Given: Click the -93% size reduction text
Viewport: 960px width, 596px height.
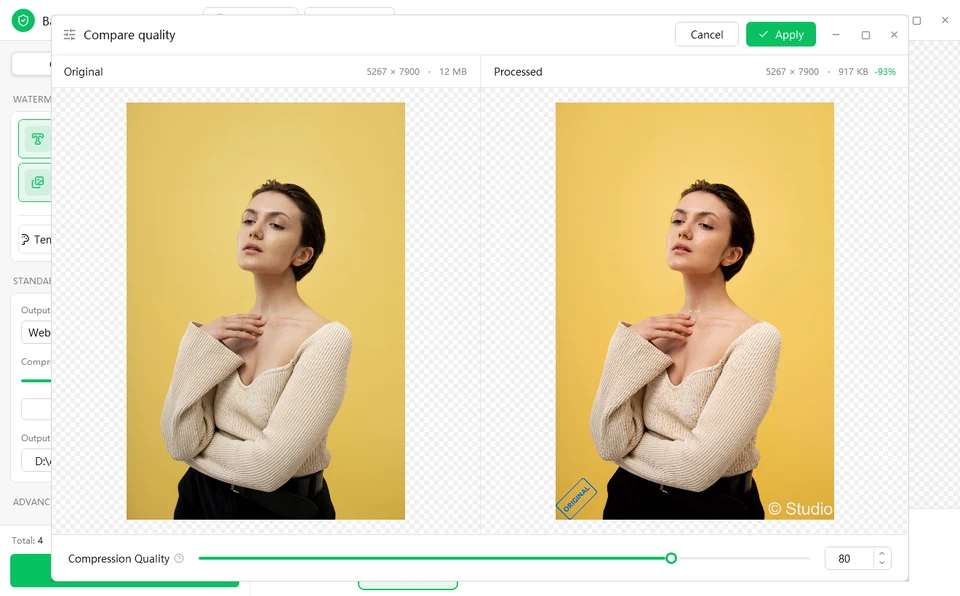Looking at the screenshot, I should click(x=885, y=72).
